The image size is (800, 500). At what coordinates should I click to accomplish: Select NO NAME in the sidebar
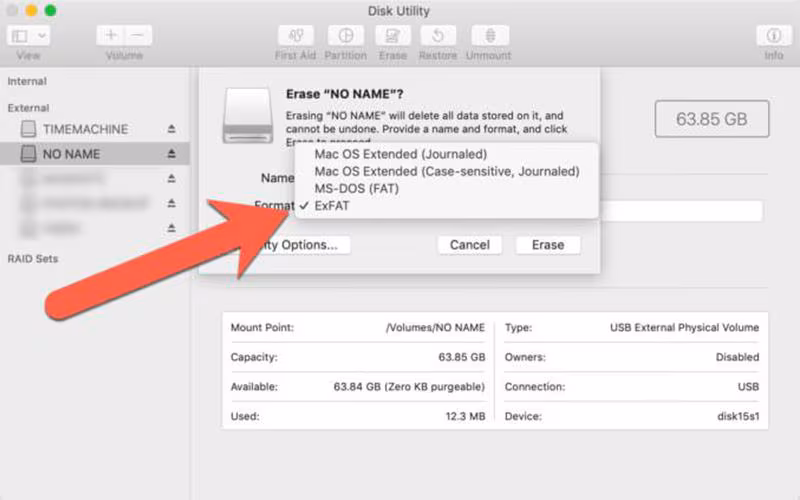pos(95,154)
